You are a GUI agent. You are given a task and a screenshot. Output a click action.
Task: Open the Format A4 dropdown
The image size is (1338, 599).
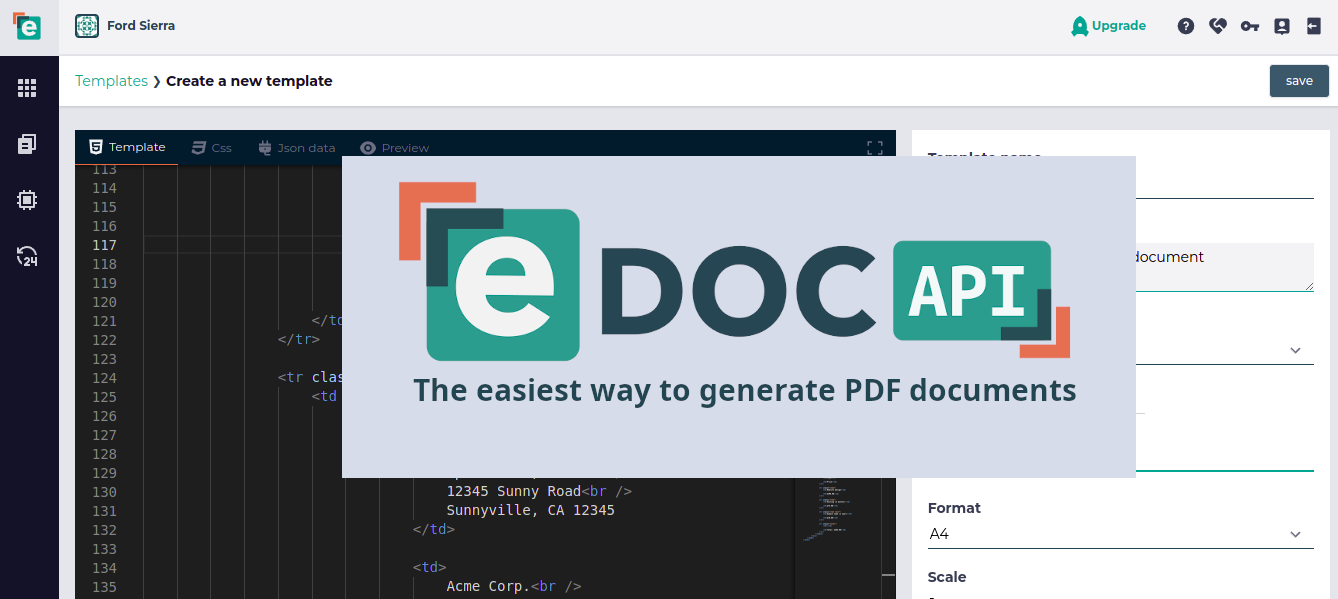1120,534
